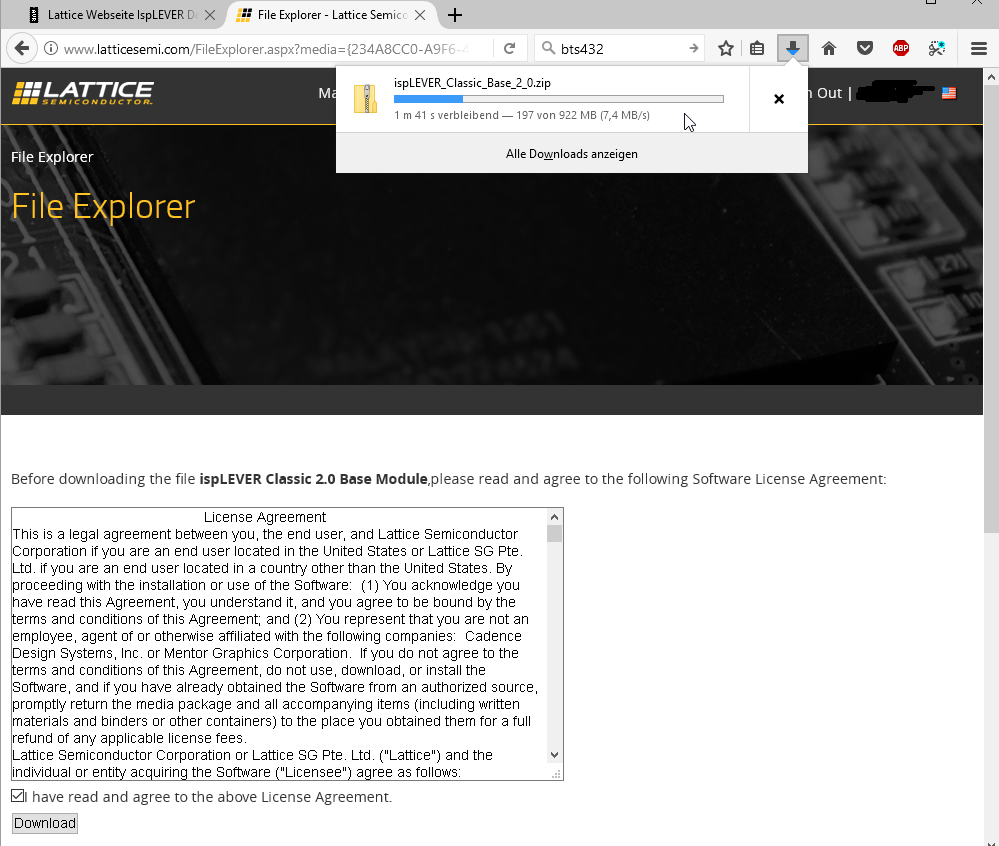
Task: Click the page vertical scrollbar thumb
Action: (x=991, y=309)
